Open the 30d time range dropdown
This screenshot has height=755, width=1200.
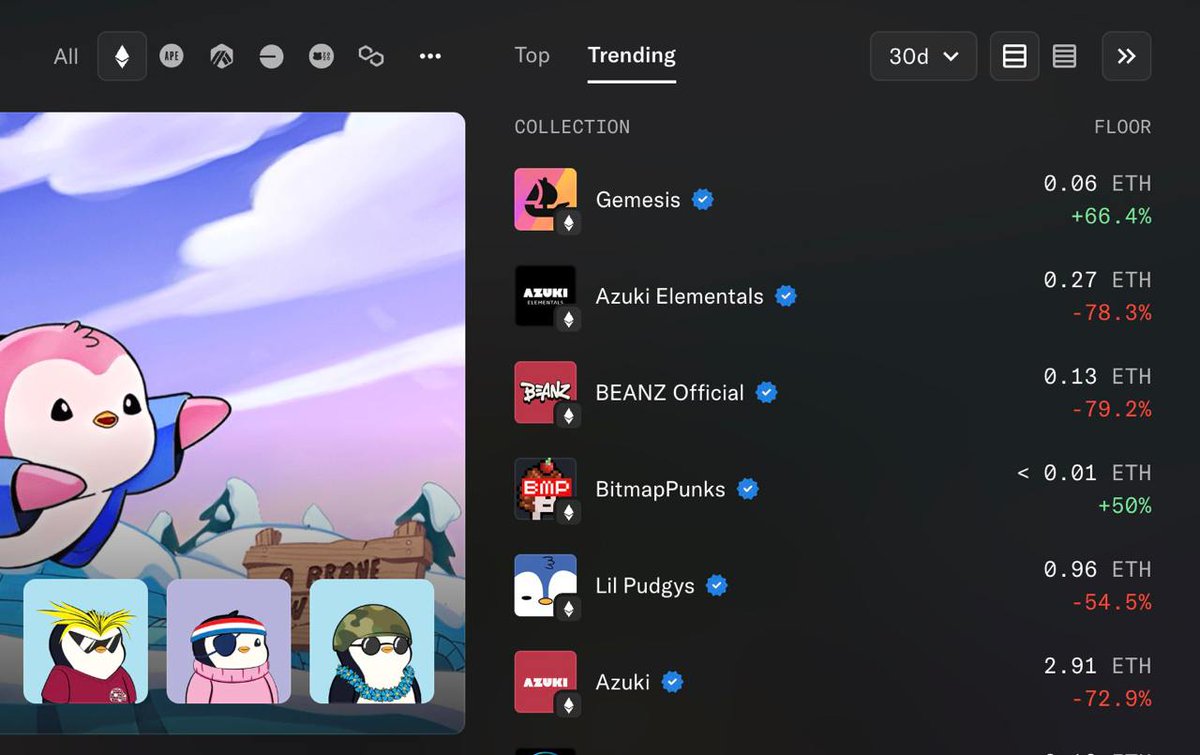[923, 56]
